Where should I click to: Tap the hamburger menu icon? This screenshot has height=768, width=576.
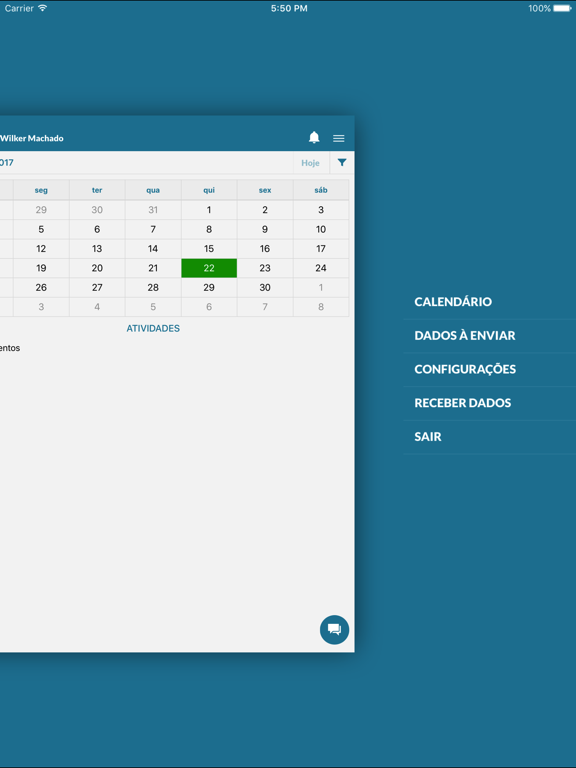point(338,138)
